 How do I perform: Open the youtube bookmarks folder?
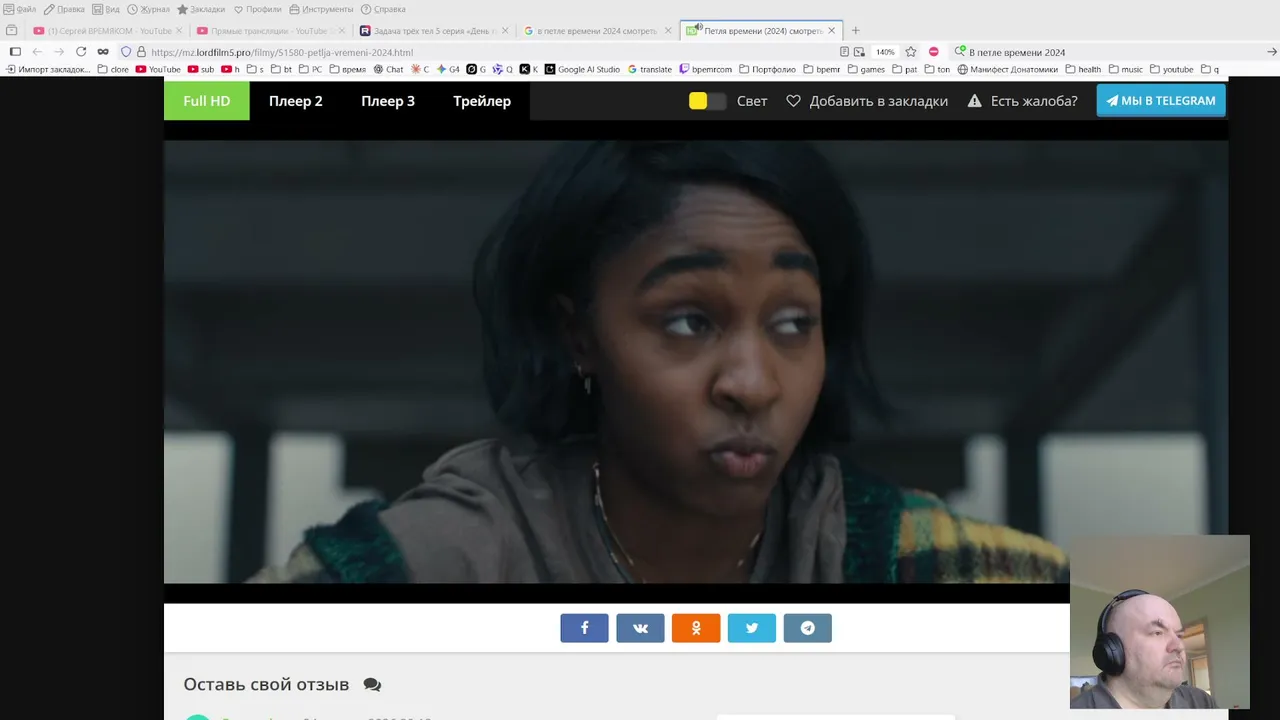coord(1172,70)
